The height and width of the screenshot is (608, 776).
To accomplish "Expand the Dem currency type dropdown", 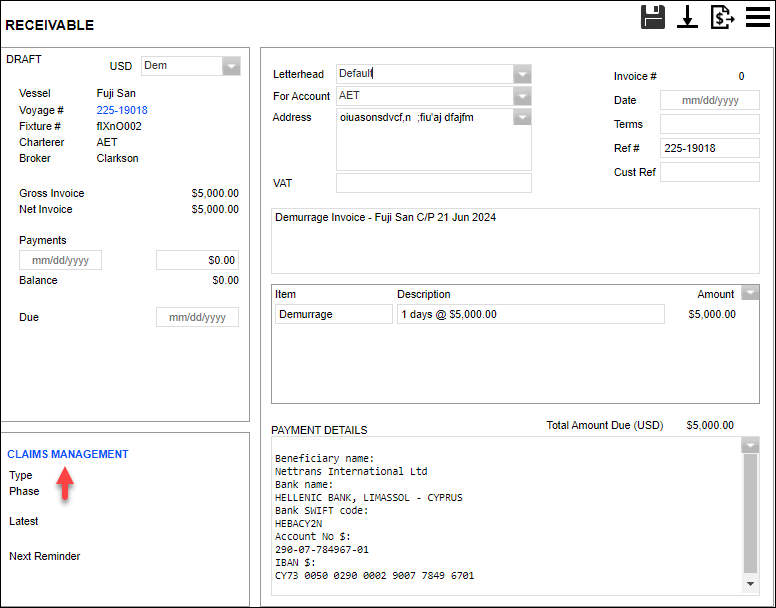I will click(x=231, y=66).
